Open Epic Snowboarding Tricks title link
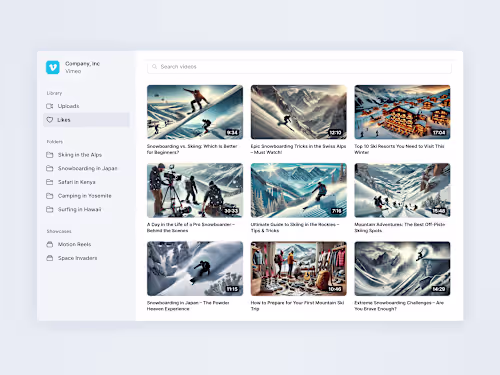This screenshot has height=375, width=500. (x=298, y=149)
